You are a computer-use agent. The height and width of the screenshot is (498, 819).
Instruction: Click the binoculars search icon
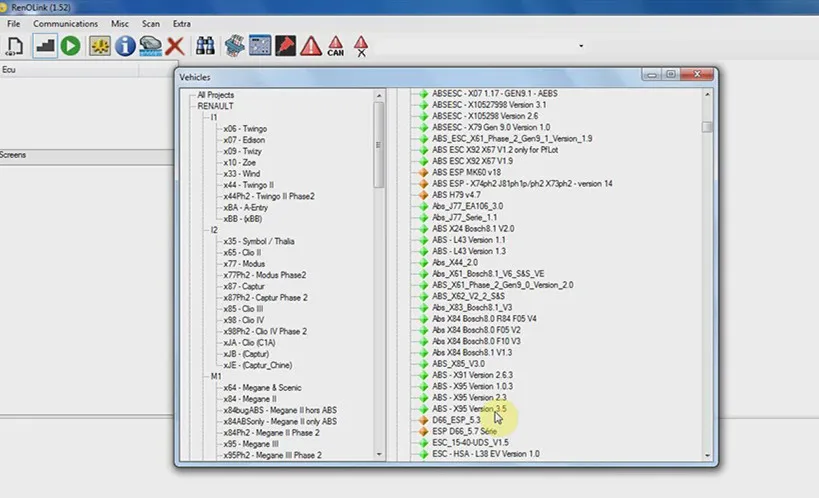tap(205, 46)
